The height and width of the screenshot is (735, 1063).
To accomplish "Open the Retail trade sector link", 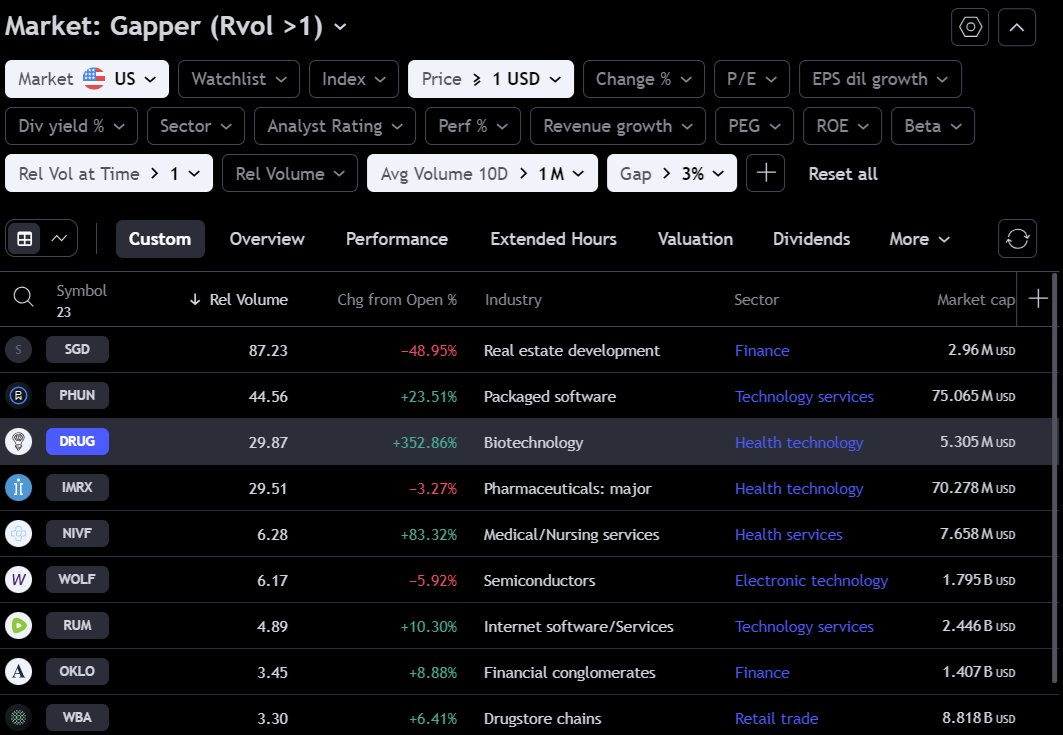I will coord(776,718).
